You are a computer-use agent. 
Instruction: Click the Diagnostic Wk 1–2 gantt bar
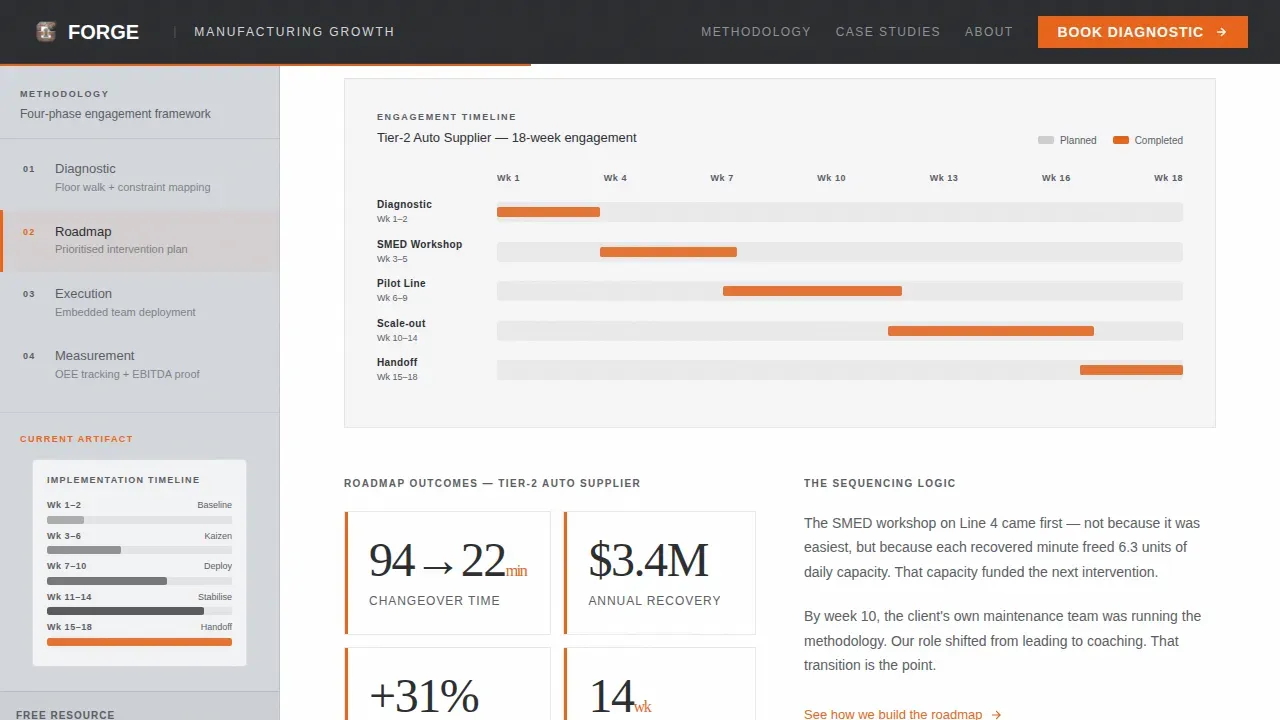click(548, 212)
